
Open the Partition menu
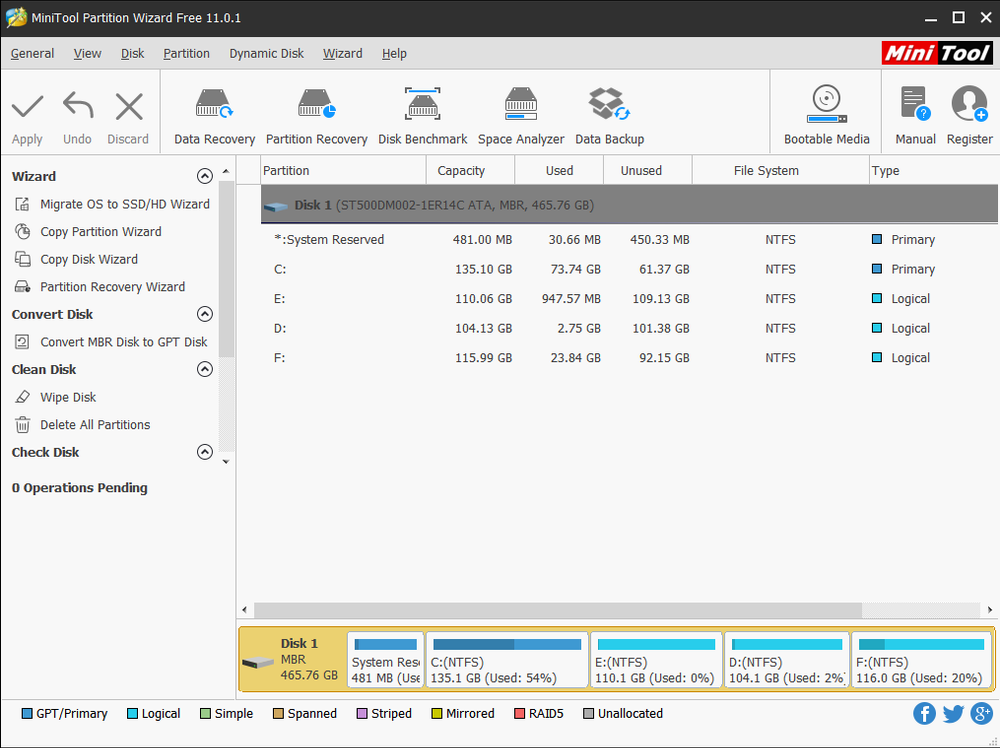click(186, 53)
